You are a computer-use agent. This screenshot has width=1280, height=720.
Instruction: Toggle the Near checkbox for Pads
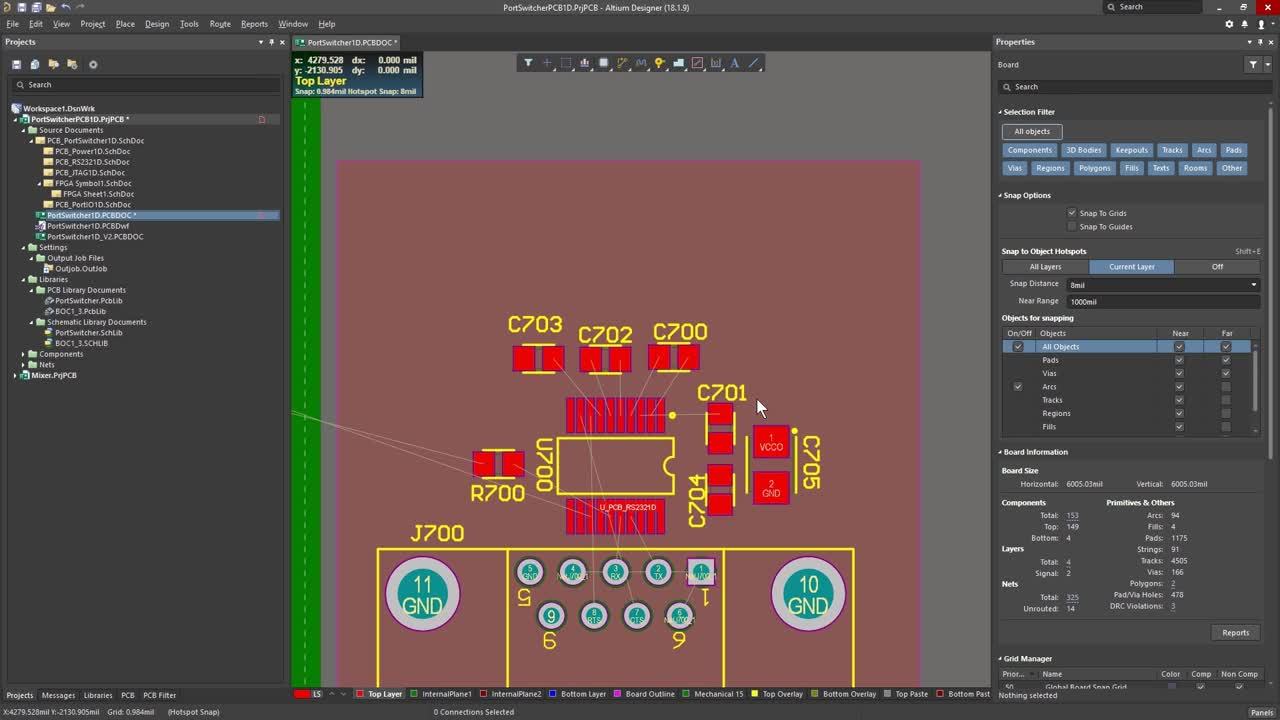(1179, 360)
